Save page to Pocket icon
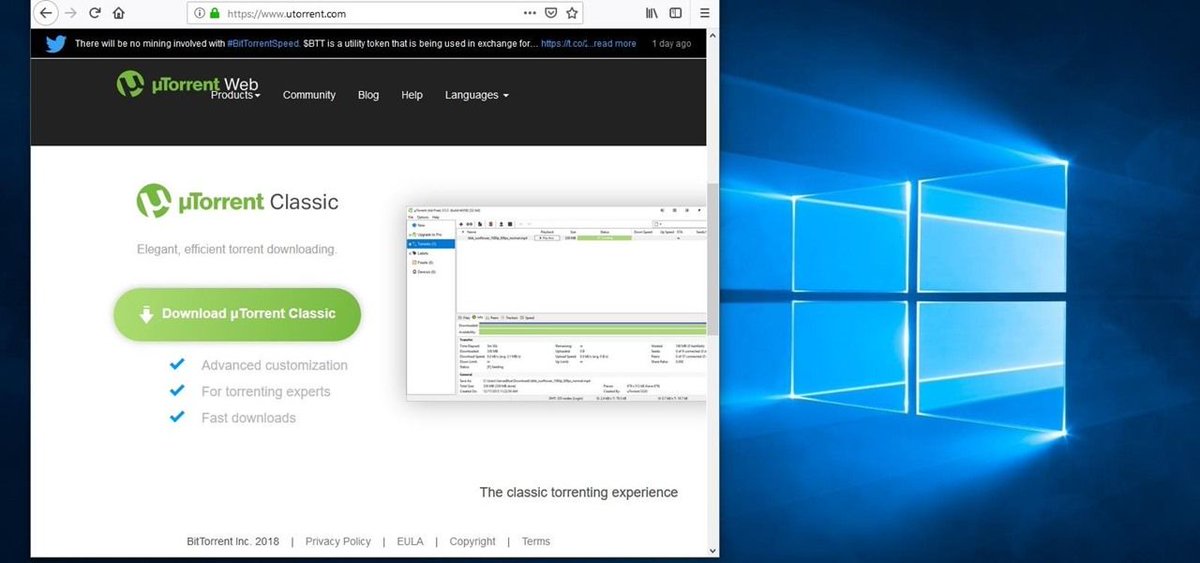 [551, 14]
